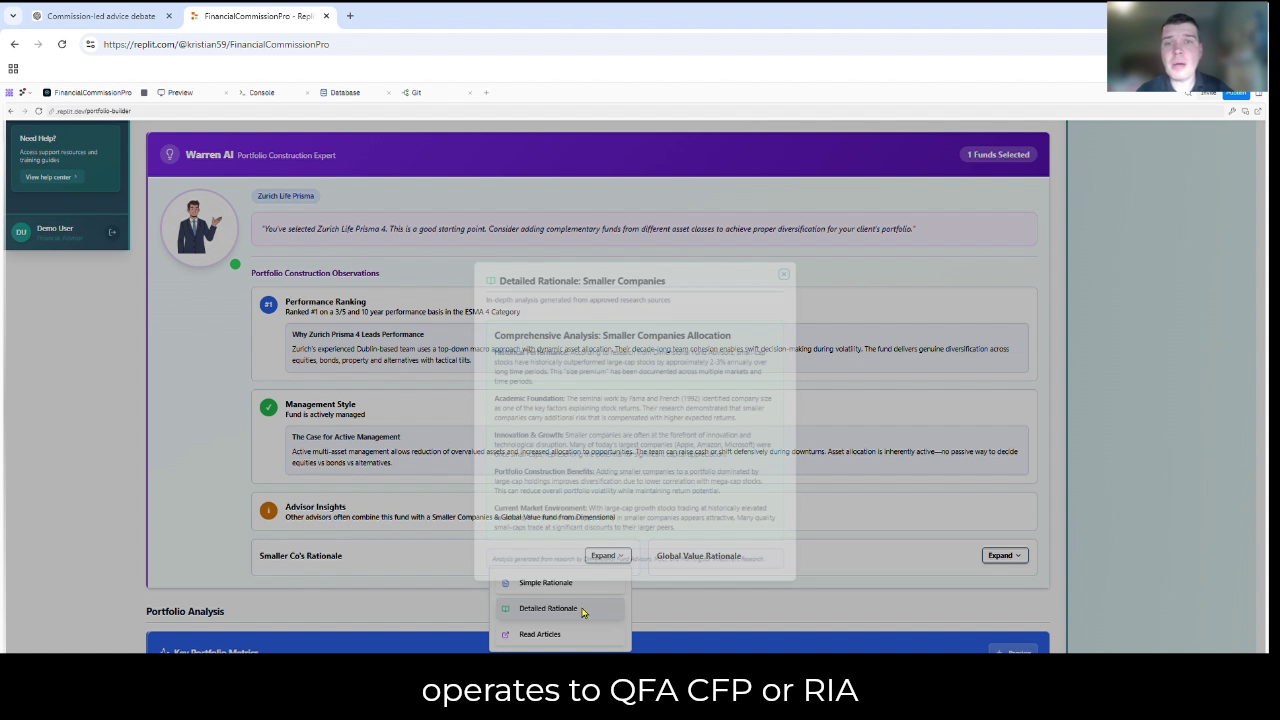
Task: Click the browser address bar URL
Action: point(216,44)
